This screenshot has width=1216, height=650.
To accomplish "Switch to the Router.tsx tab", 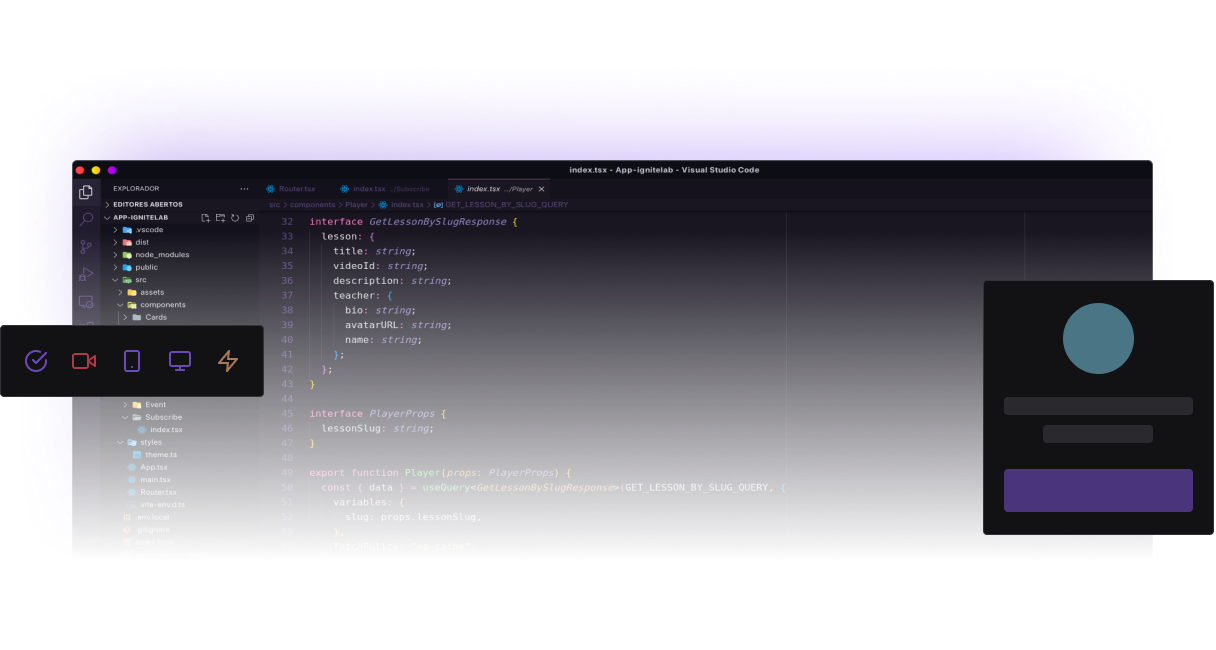I will point(297,188).
